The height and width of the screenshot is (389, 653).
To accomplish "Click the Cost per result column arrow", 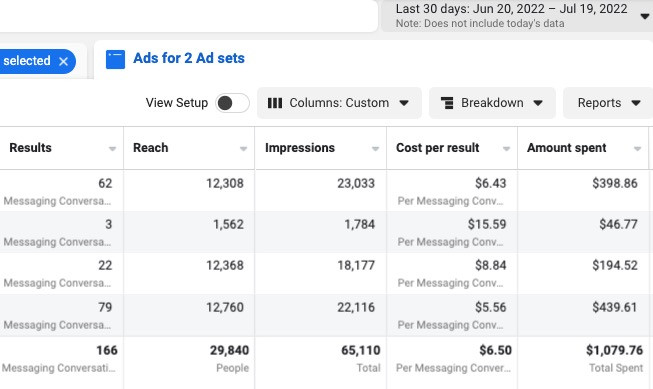I will coord(506,149).
